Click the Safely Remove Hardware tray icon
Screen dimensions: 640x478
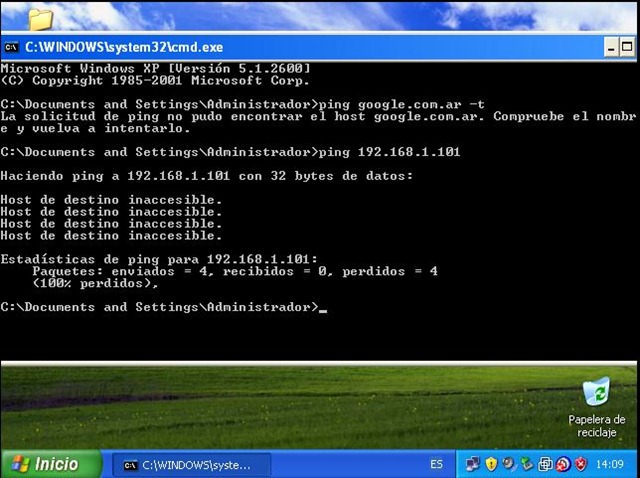(x=527, y=464)
